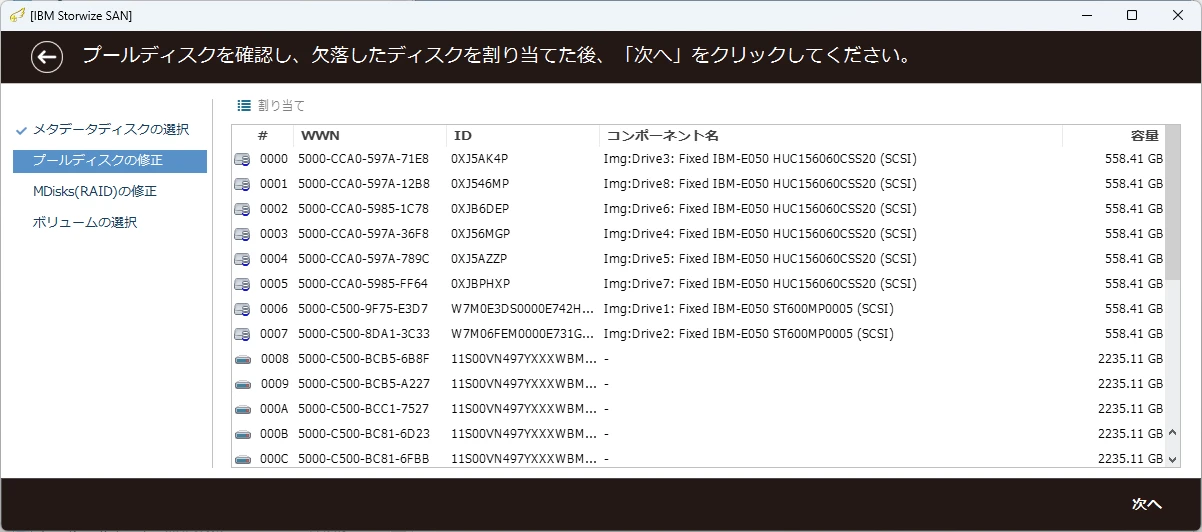Select WWN 5000-CCA0-5985-FF64
This screenshot has height=532, width=1202.
pos(363,284)
